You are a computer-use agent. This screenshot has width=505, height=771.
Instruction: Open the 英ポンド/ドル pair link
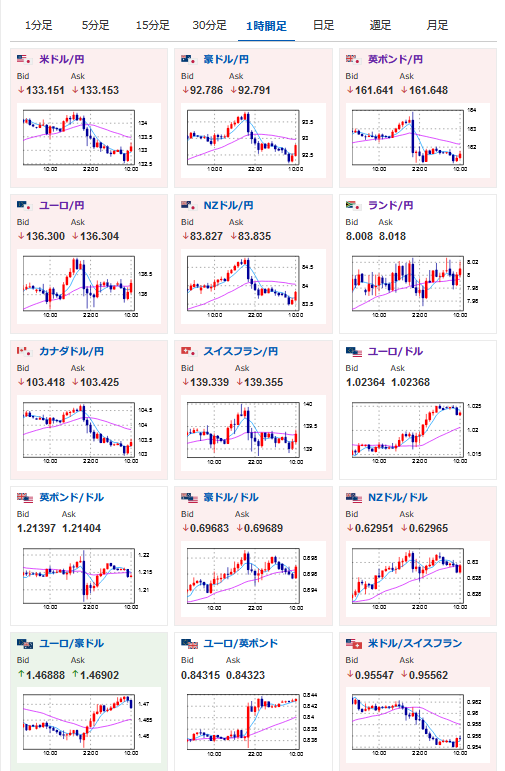(x=71, y=498)
